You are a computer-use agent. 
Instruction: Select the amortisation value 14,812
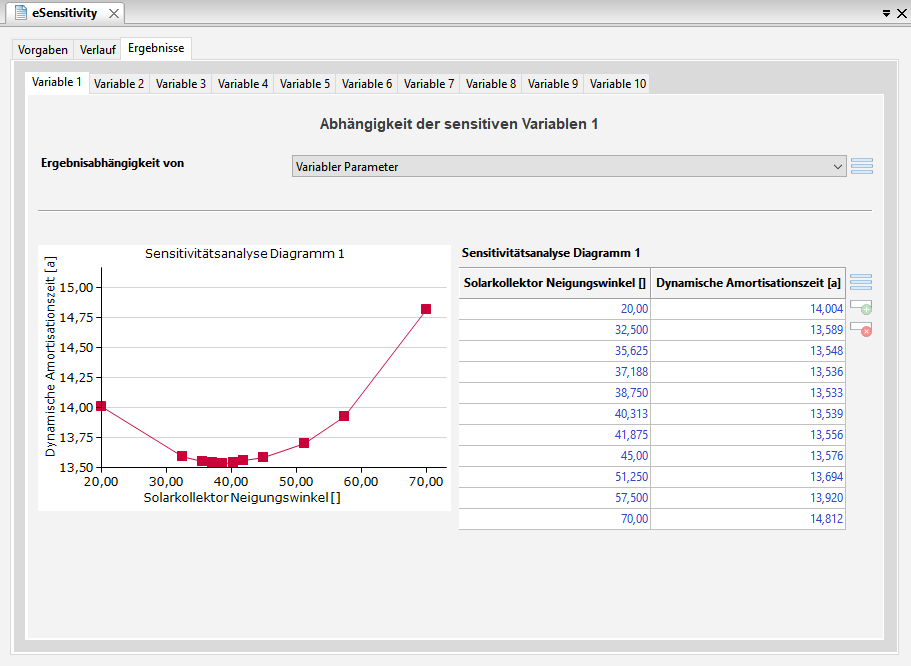pos(748,518)
